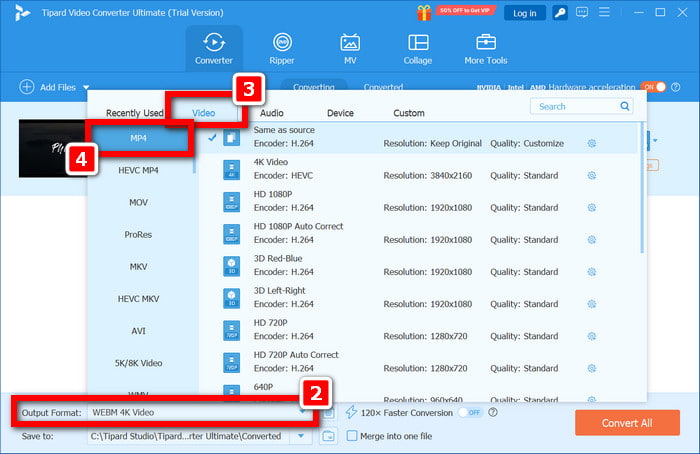Check Merge into one file

click(352, 436)
